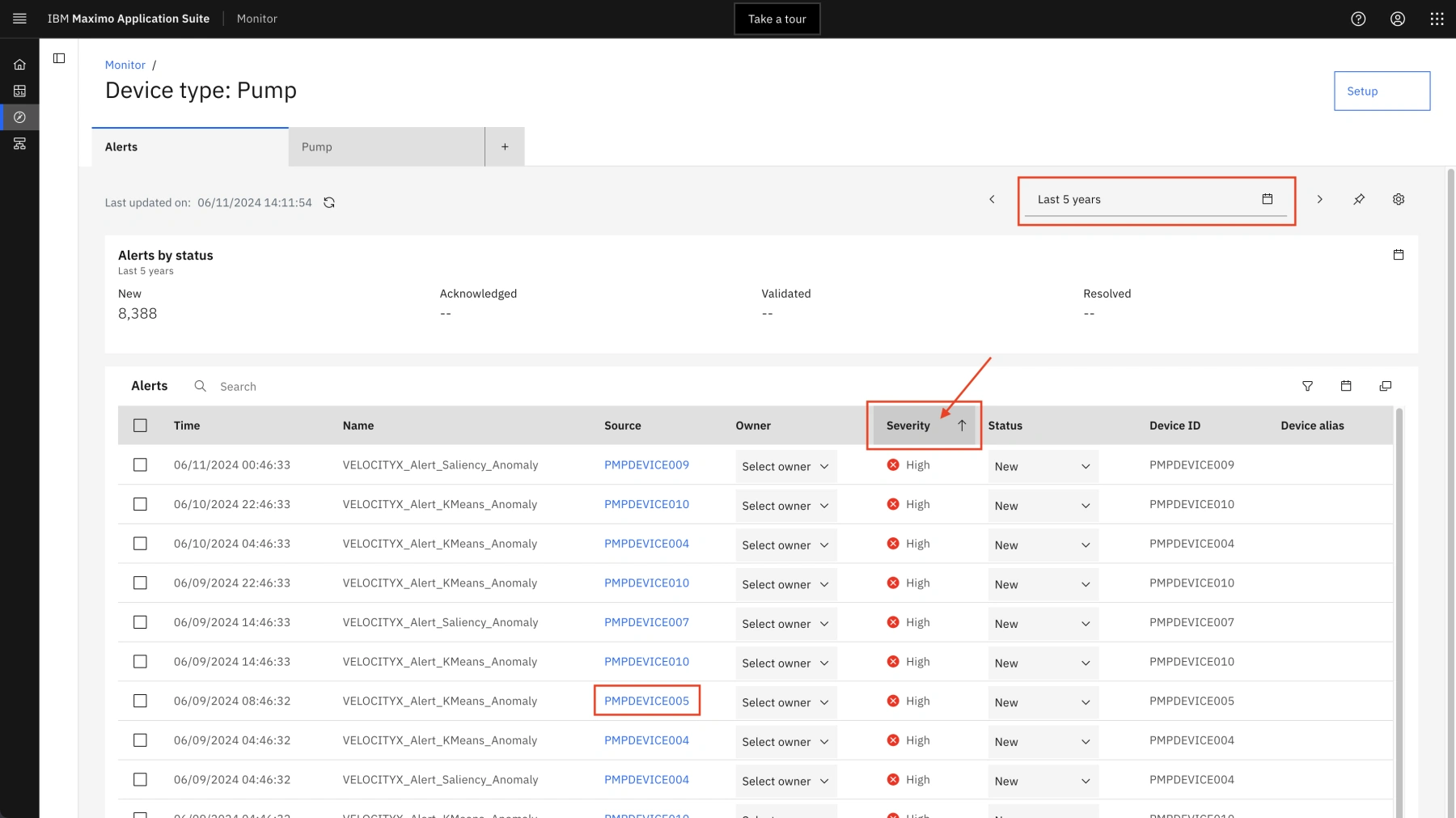The image size is (1456, 818).
Task: Open the PMPDEVICE005 source link
Action: tap(646, 701)
